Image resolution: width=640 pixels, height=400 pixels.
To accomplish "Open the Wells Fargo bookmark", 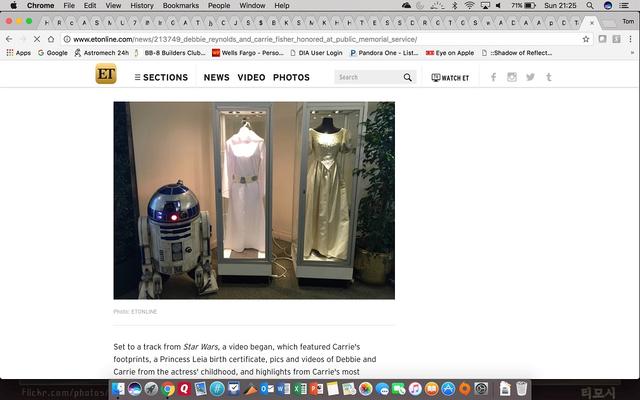I will pyautogui.click(x=248, y=53).
